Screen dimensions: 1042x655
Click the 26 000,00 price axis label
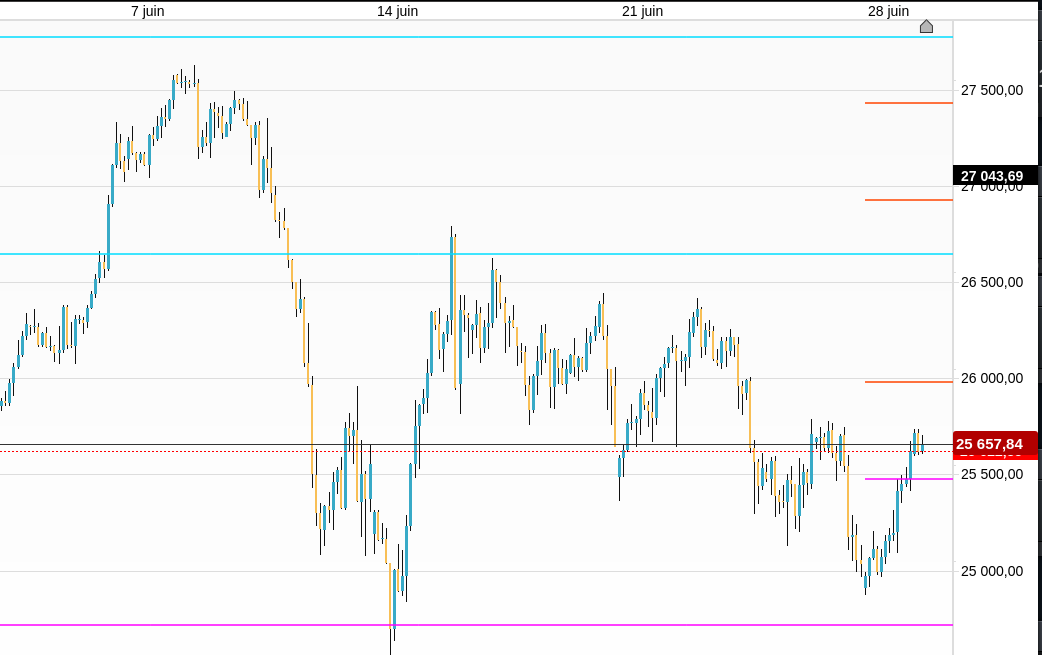click(x=992, y=379)
